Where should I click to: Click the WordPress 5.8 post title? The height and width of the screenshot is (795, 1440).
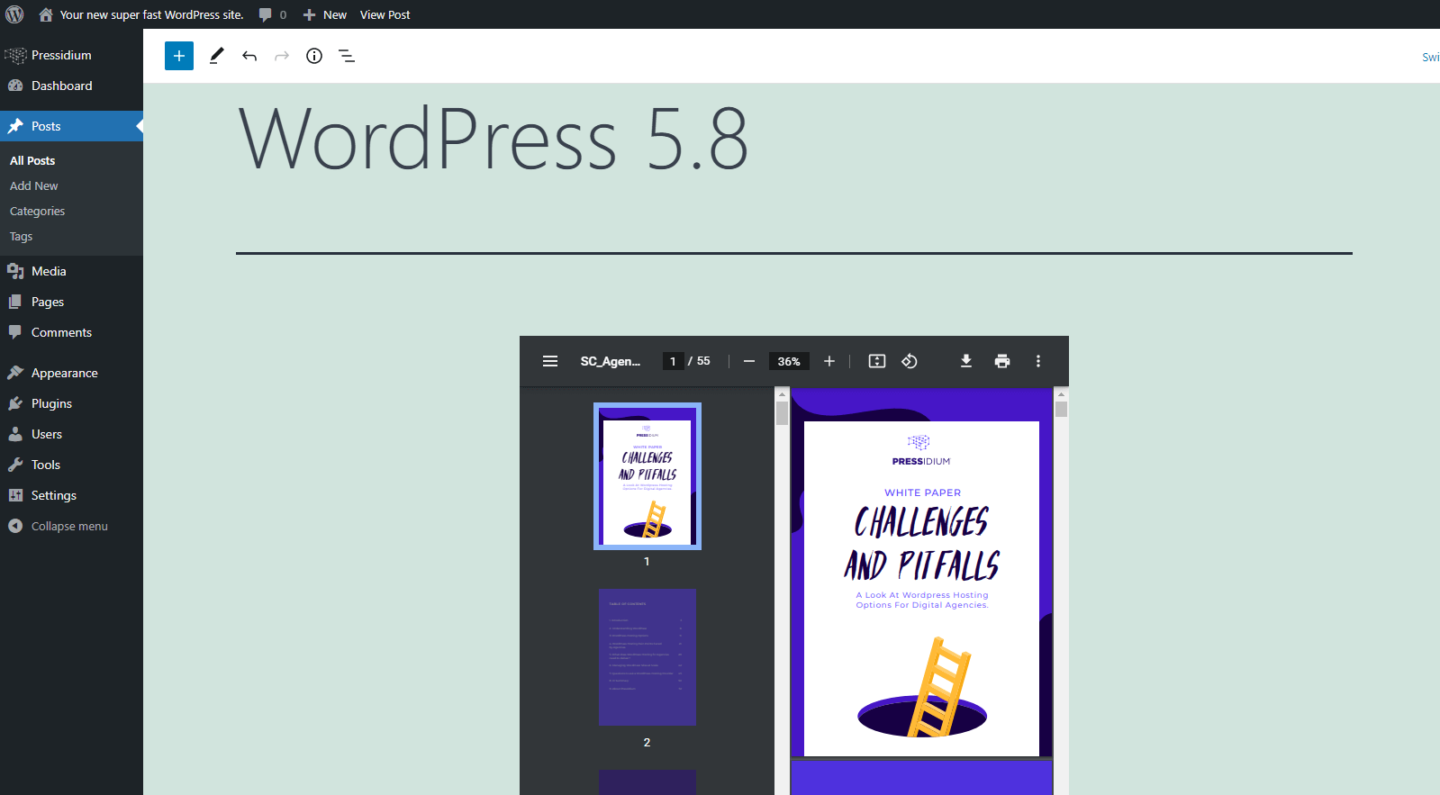[493, 138]
